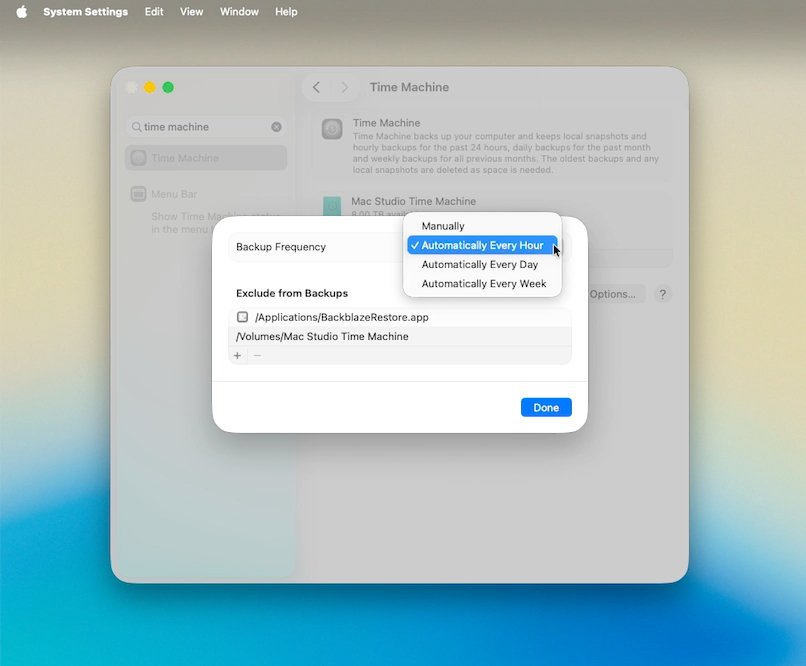
Task: Click the Time Machine pane header icon
Action: (332, 129)
